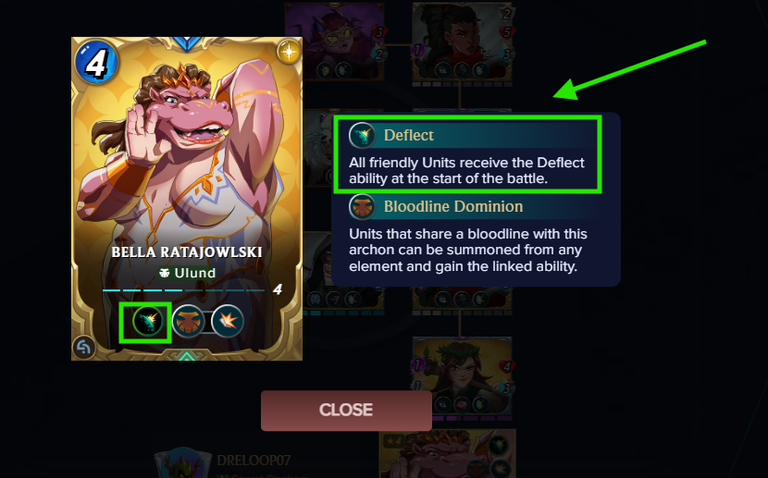Click the Ulund bloodline tag
This screenshot has width=768, height=478.
pyautogui.click(x=187, y=273)
